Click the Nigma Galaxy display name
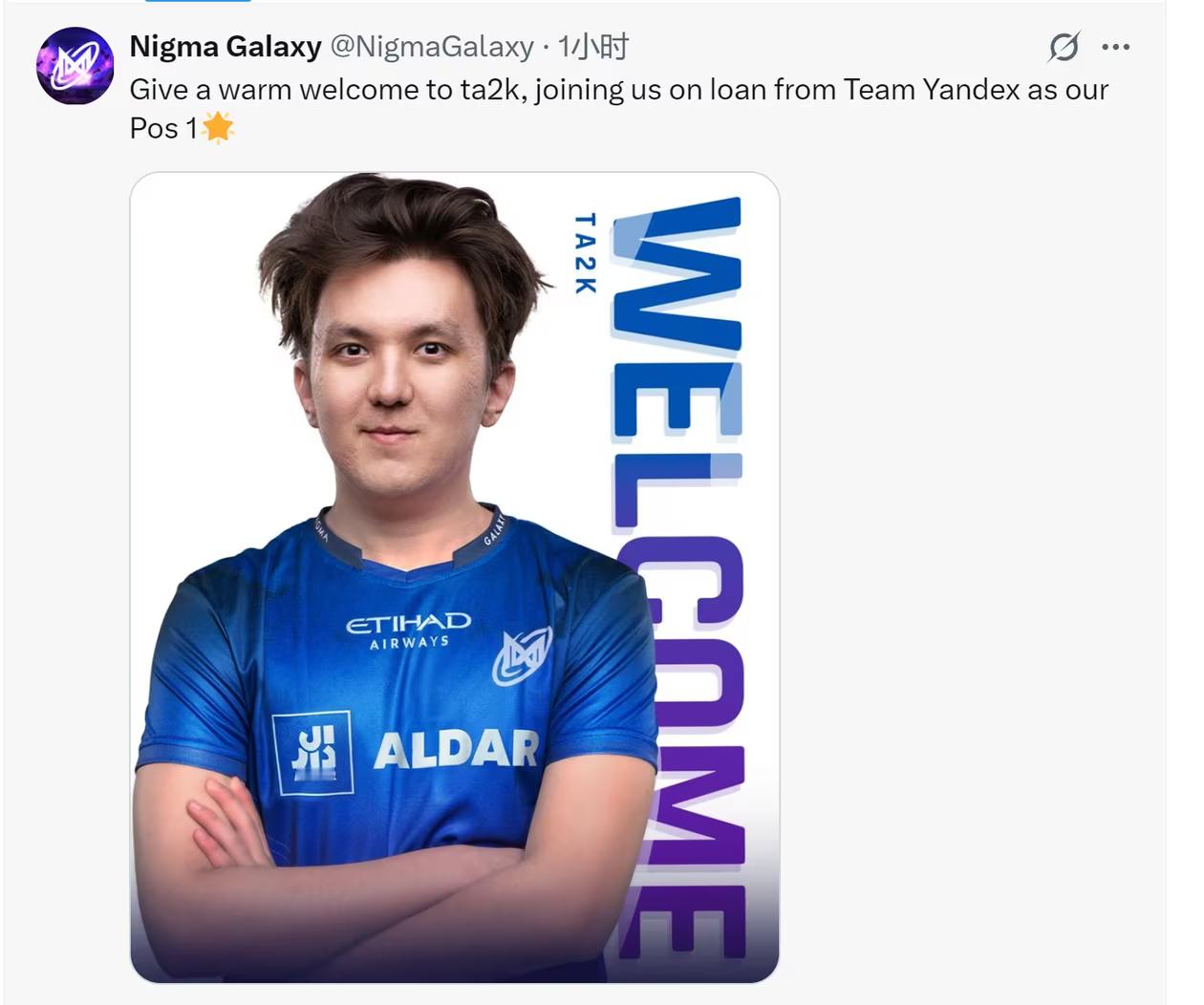The width and height of the screenshot is (1204, 1005). [226, 46]
